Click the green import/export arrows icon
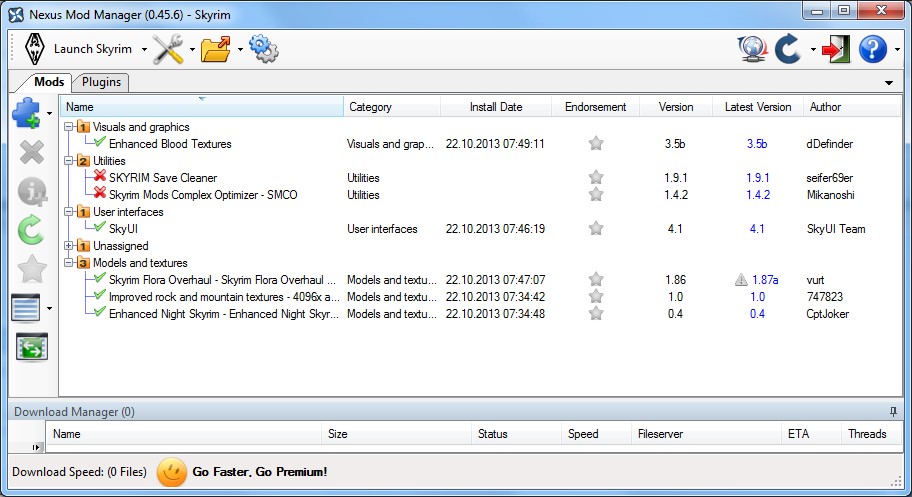The image size is (912, 497). pos(31,347)
